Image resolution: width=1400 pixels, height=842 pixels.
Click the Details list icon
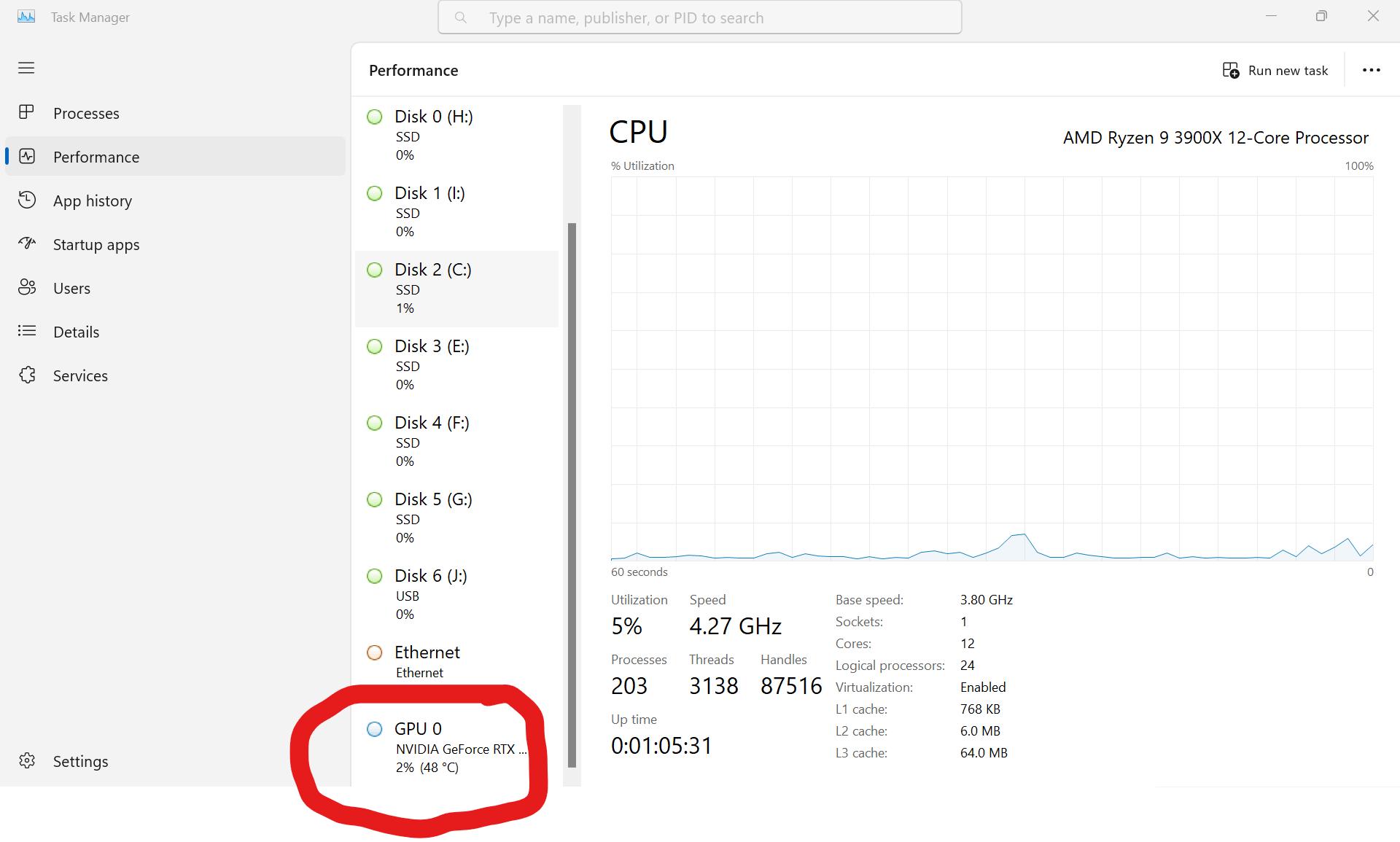point(27,331)
